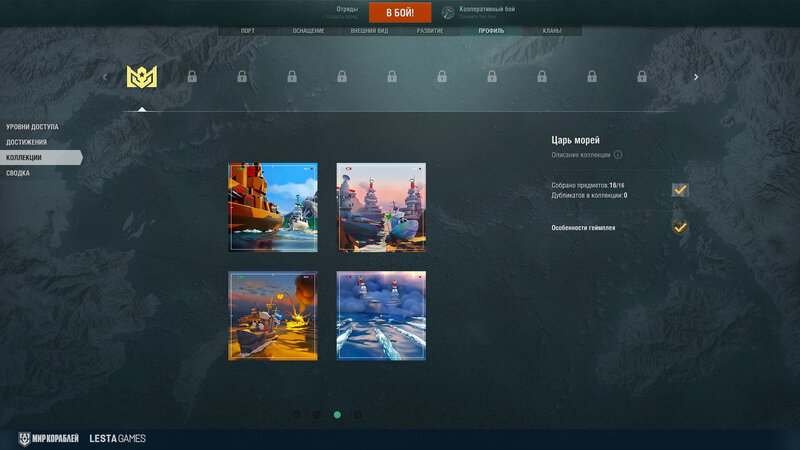Select the gold crown collection emblem
The height and width of the screenshot is (450, 800).
pyautogui.click(x=142, y=77)
